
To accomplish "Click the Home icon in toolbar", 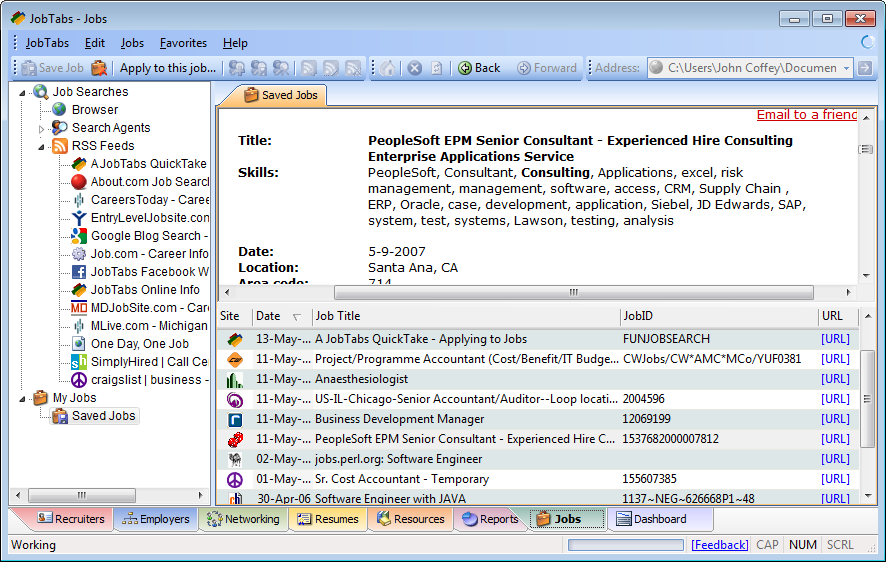I will tap(388, 68).
